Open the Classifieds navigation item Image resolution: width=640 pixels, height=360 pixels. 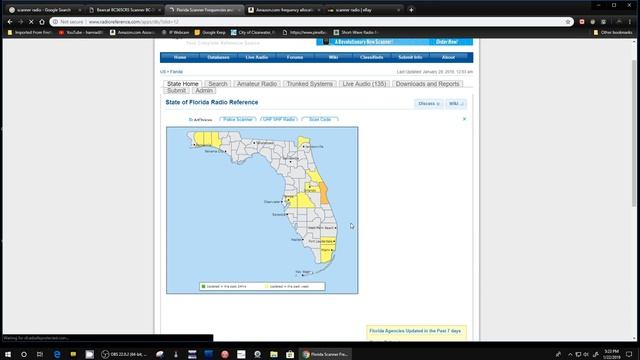[371, 58]
